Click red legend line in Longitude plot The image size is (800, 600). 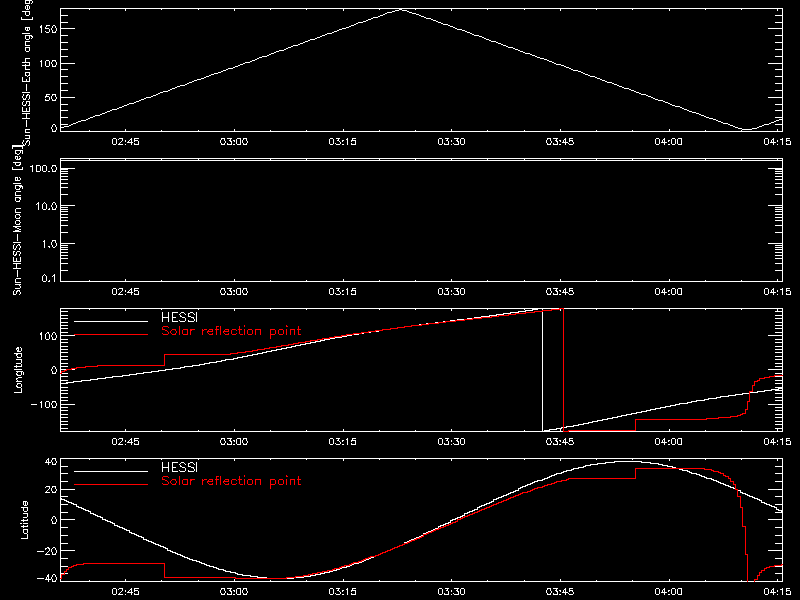coord(111,335)
